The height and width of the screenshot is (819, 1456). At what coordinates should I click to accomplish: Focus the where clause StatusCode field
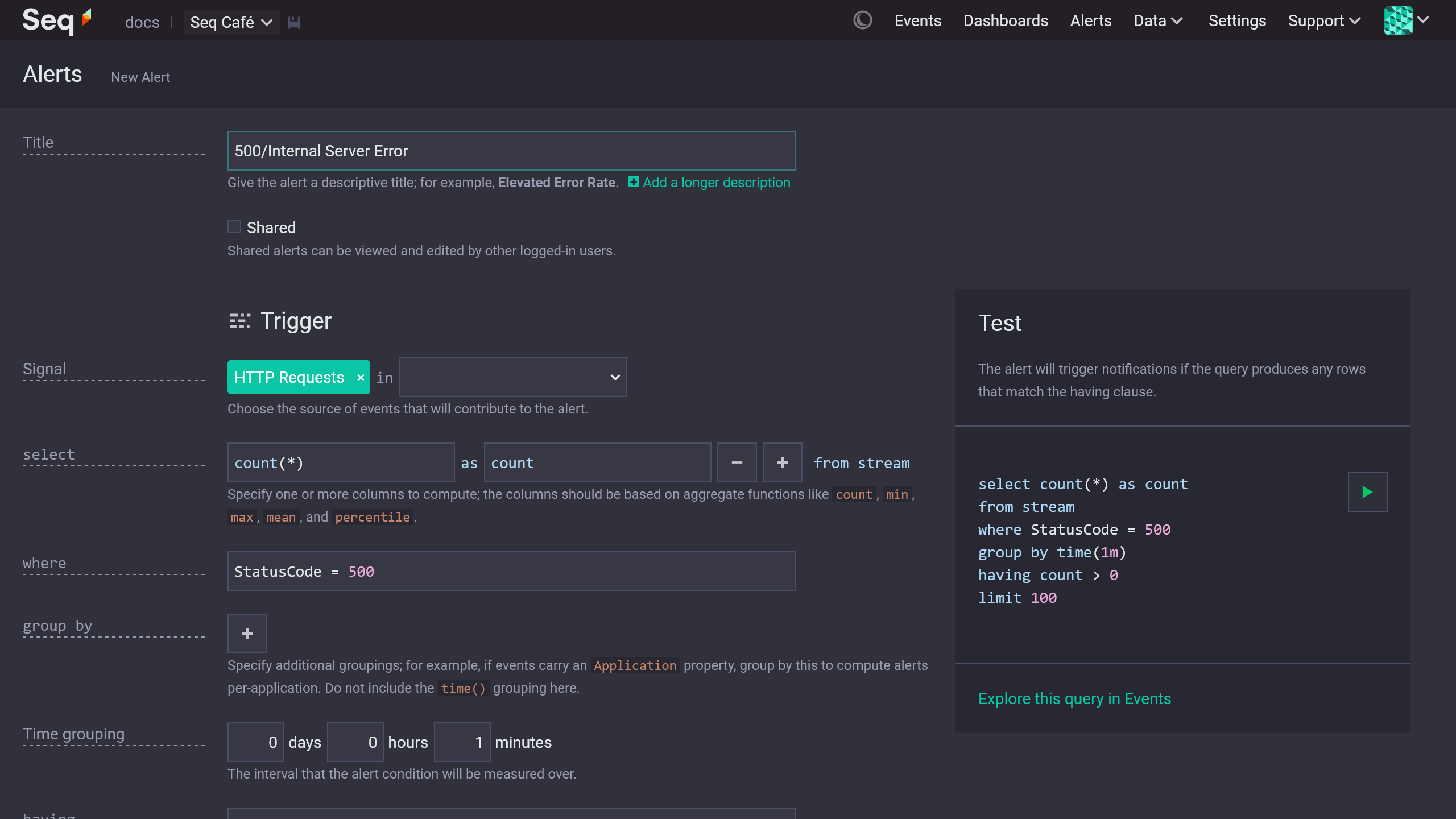511,571
